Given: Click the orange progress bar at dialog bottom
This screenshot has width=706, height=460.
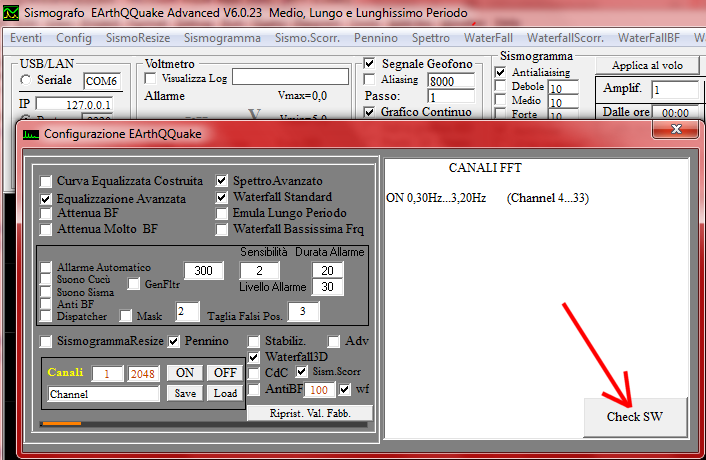Looking at the screenshot, I should [x=61, y=424].
